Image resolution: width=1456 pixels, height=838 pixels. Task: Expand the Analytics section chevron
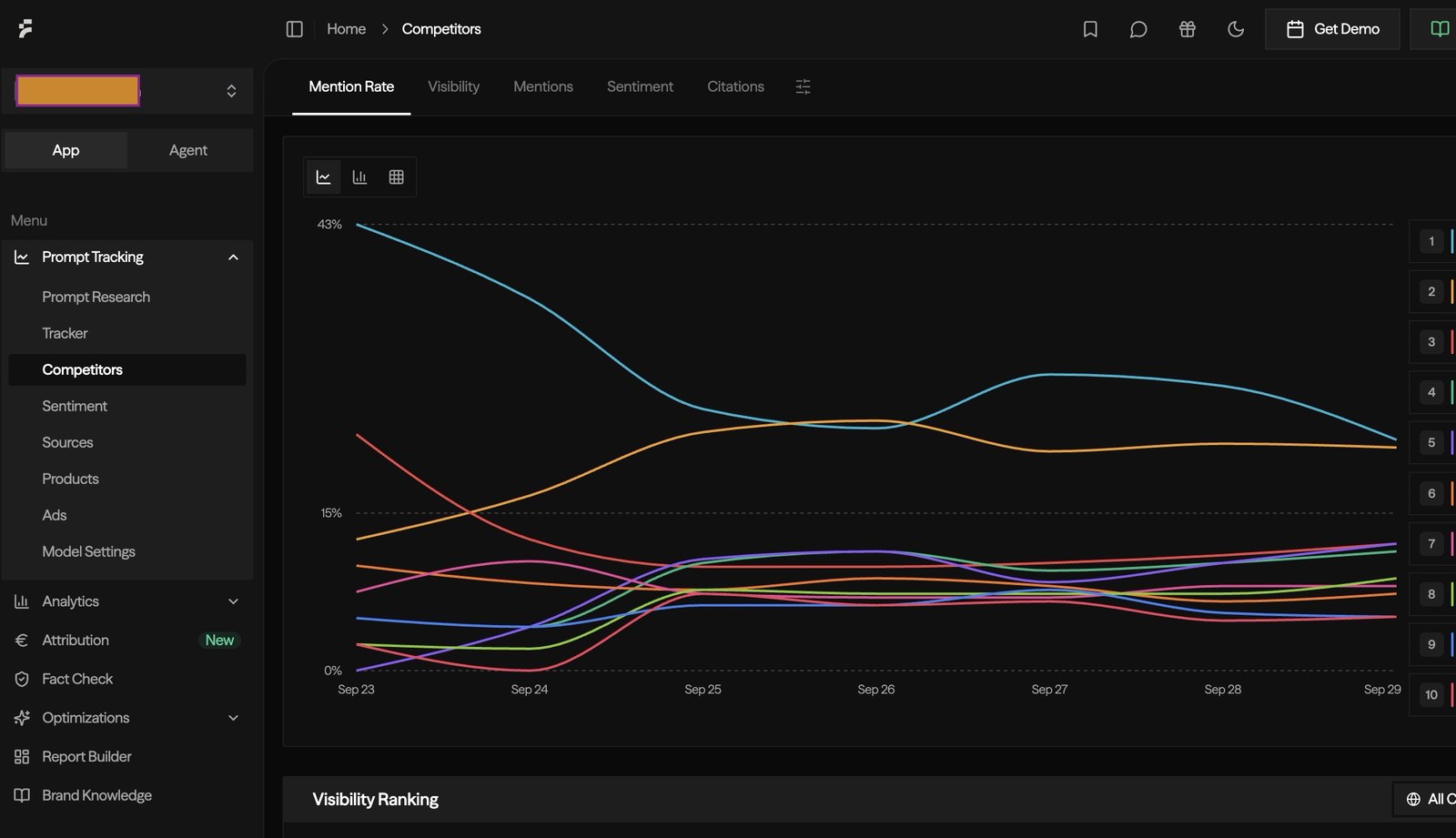click(x=233, y=601)
